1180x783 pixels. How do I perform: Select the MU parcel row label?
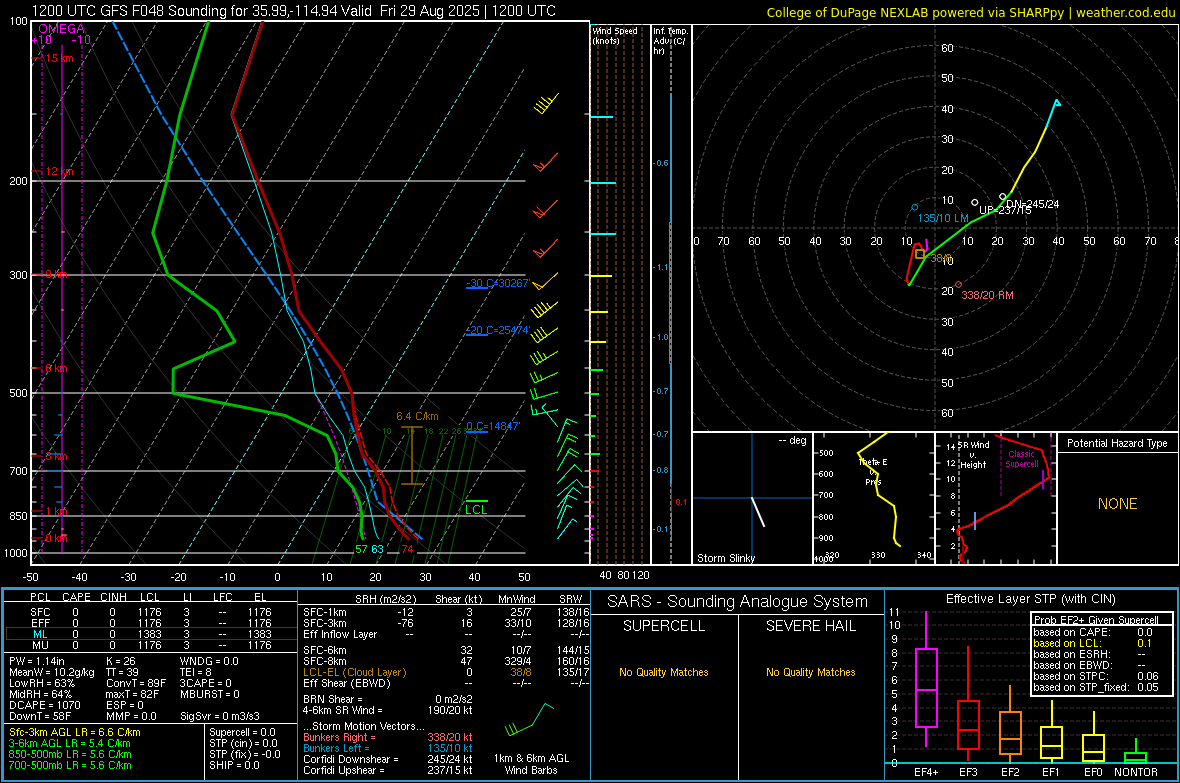pos(40,644)
